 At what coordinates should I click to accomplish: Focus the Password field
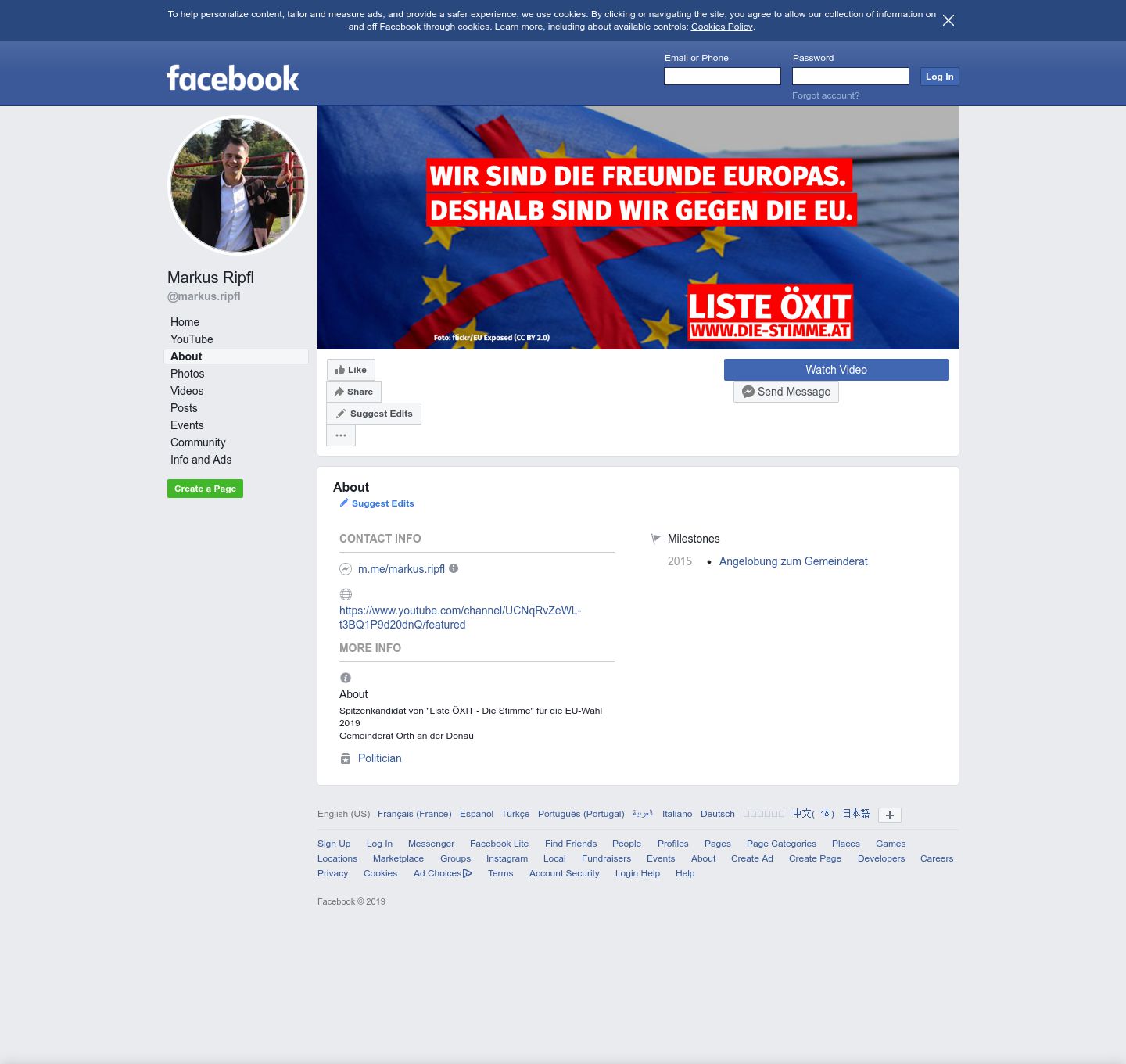pyautogui.click(x=851, y=76)
